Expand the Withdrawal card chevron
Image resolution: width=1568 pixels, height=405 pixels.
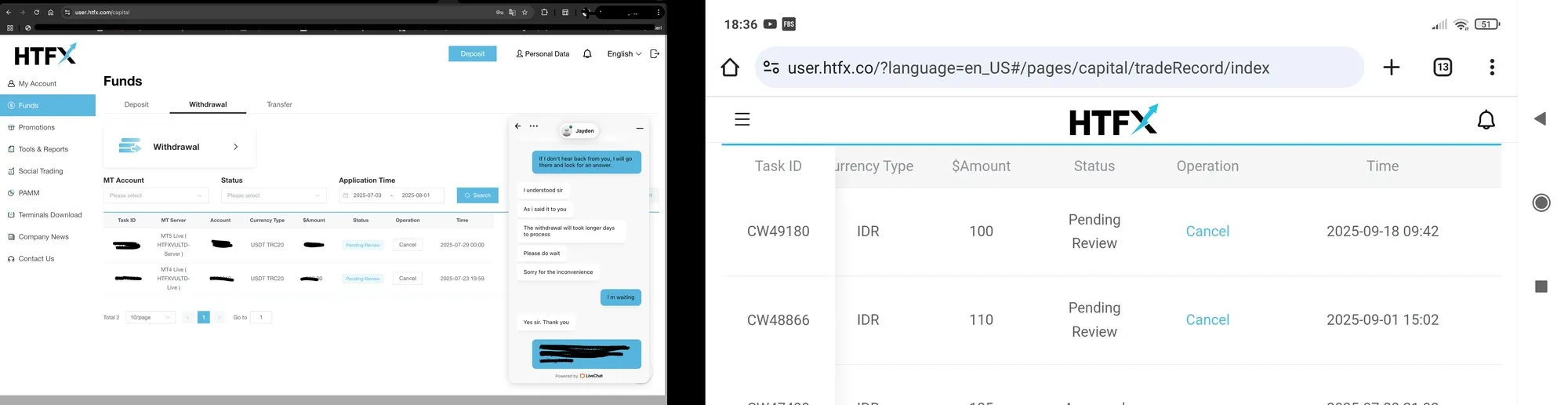tap(236, 147)
